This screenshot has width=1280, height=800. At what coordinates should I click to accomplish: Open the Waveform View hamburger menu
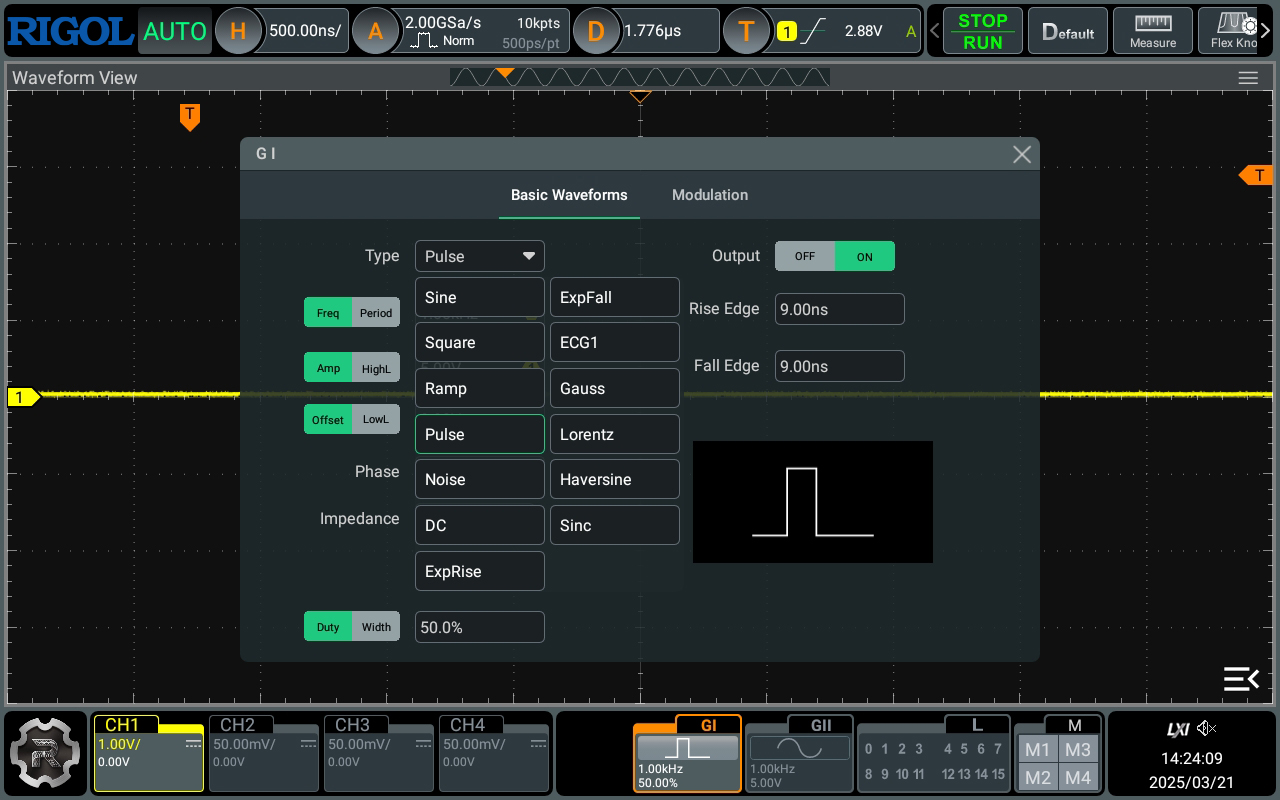1248,77
